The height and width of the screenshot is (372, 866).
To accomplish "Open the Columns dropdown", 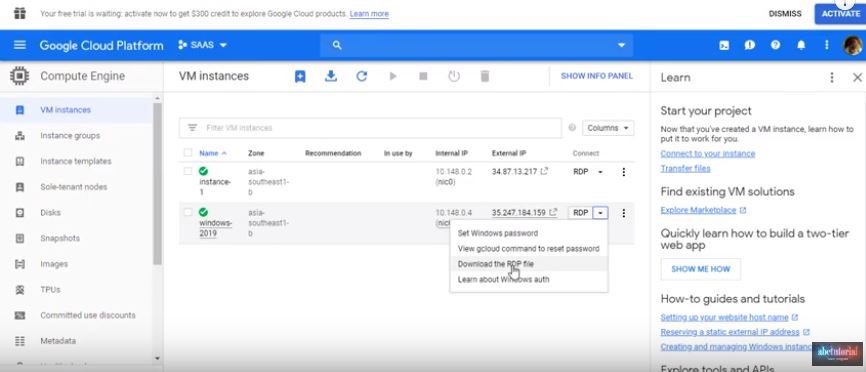I will (608, 127).
